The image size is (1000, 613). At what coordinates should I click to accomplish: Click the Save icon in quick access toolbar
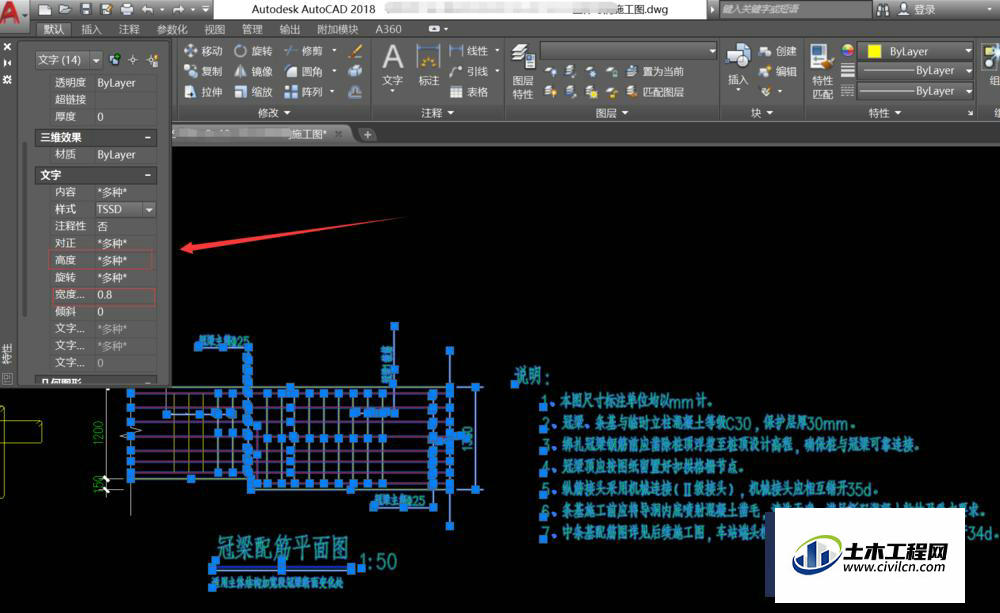click(x=85, y=9)
